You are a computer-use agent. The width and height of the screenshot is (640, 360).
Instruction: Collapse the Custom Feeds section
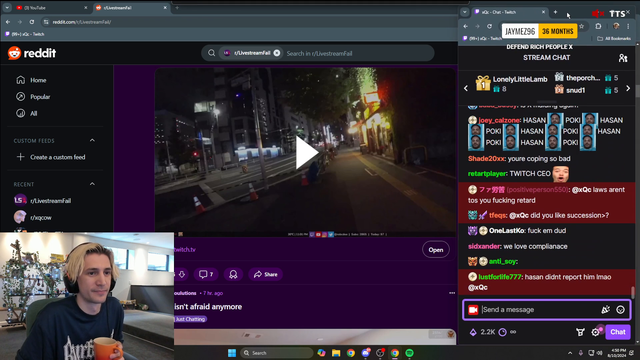(x=92, y=140)
